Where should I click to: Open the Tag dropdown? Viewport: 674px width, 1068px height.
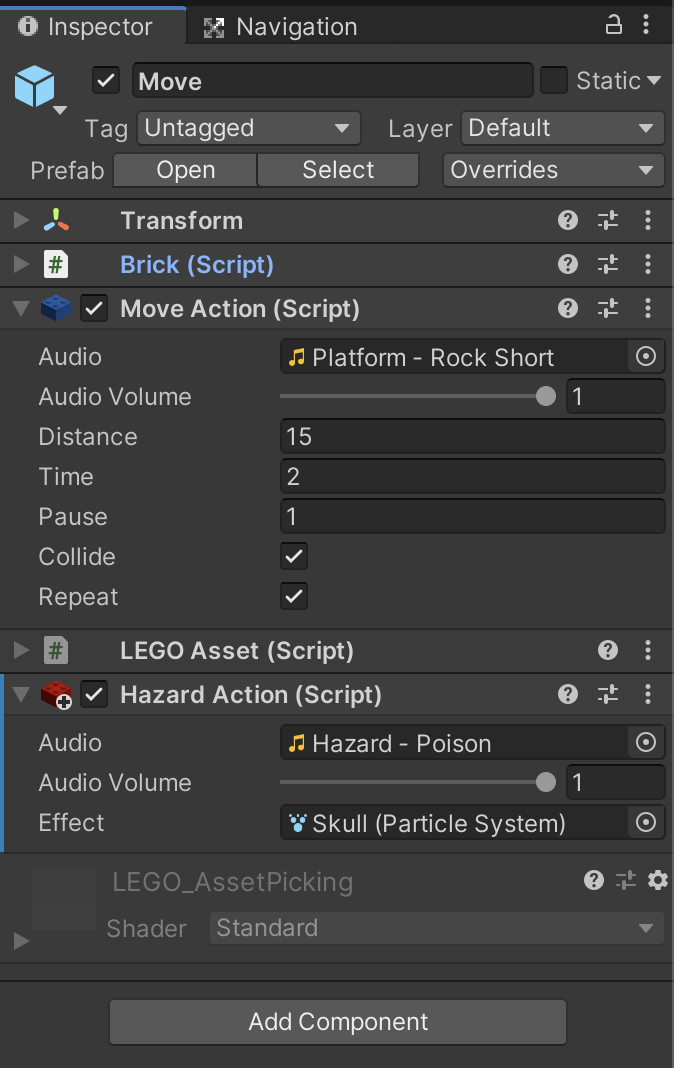click(x=248, y=128)
